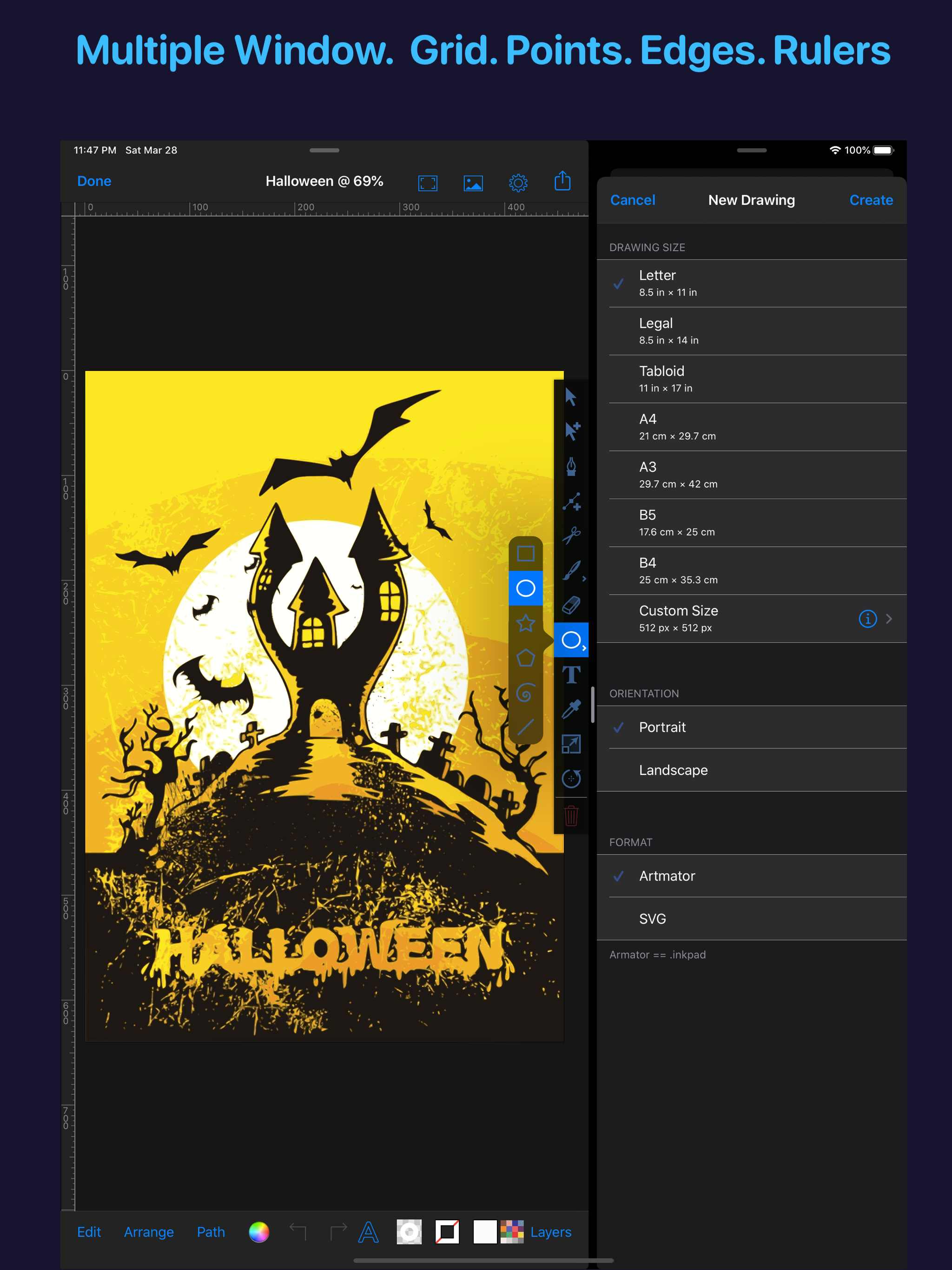Choose Polygon in the shape flyout
Image resolution: width=952 pixels, height=1270 pixels.
(x=526, y=658)
